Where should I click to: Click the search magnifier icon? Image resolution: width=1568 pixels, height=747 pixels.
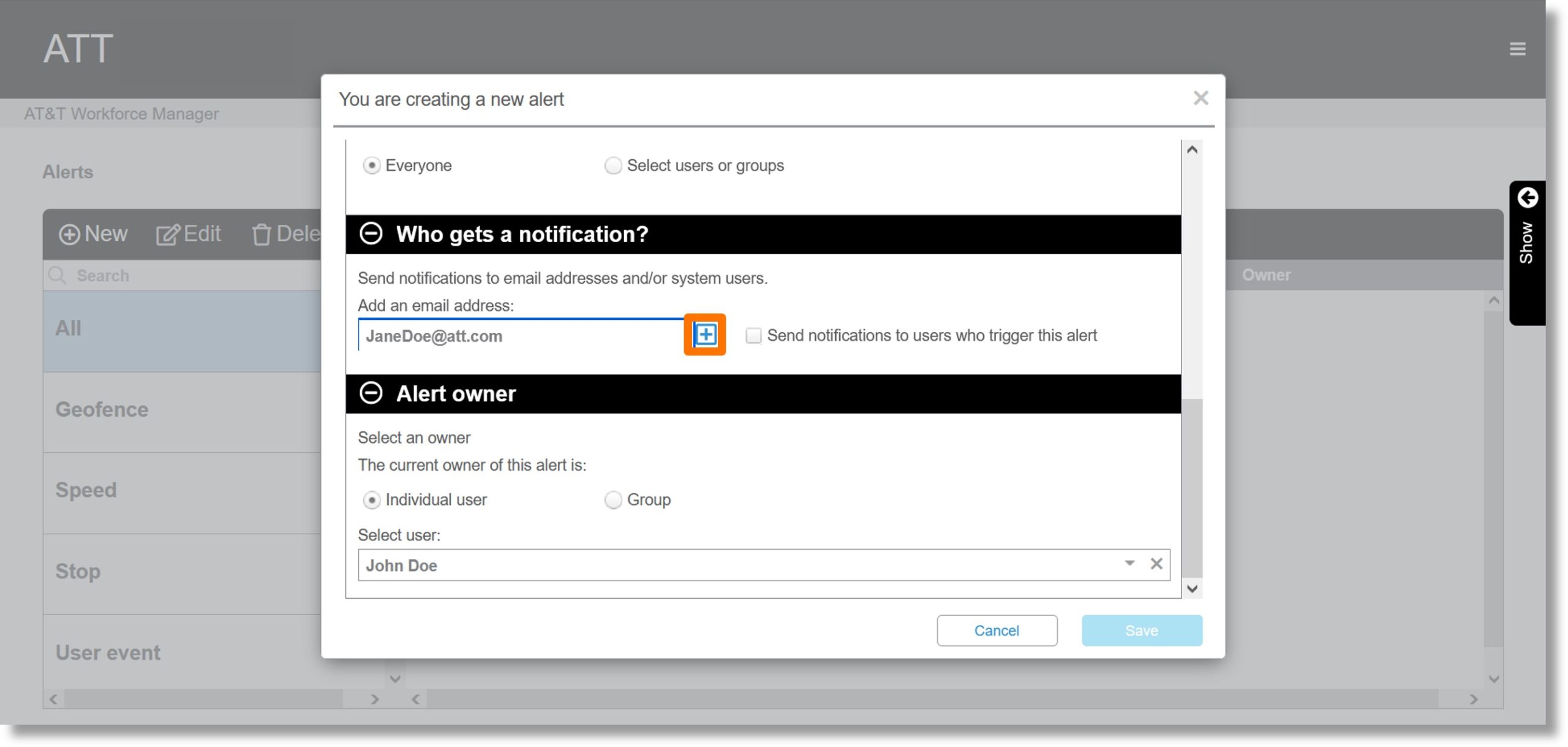tap(57, 275)
